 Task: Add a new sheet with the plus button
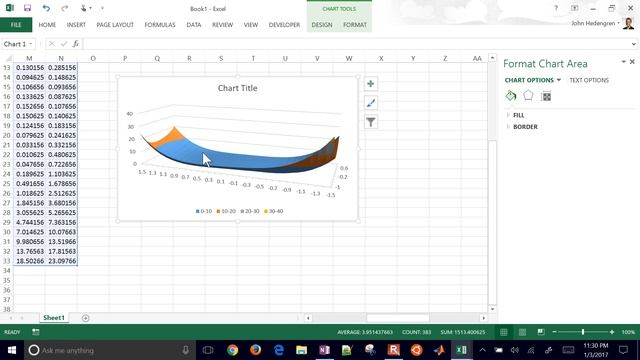coord(85,318)
